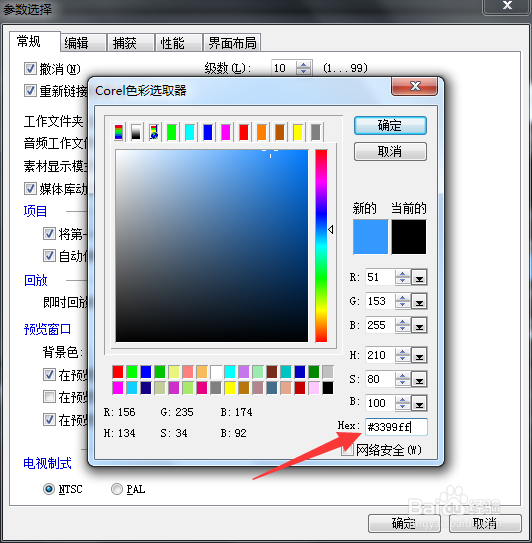Toggle the 网络安全 checkbox
Viewport: 532px width, 543px height.
pos(347,450)
